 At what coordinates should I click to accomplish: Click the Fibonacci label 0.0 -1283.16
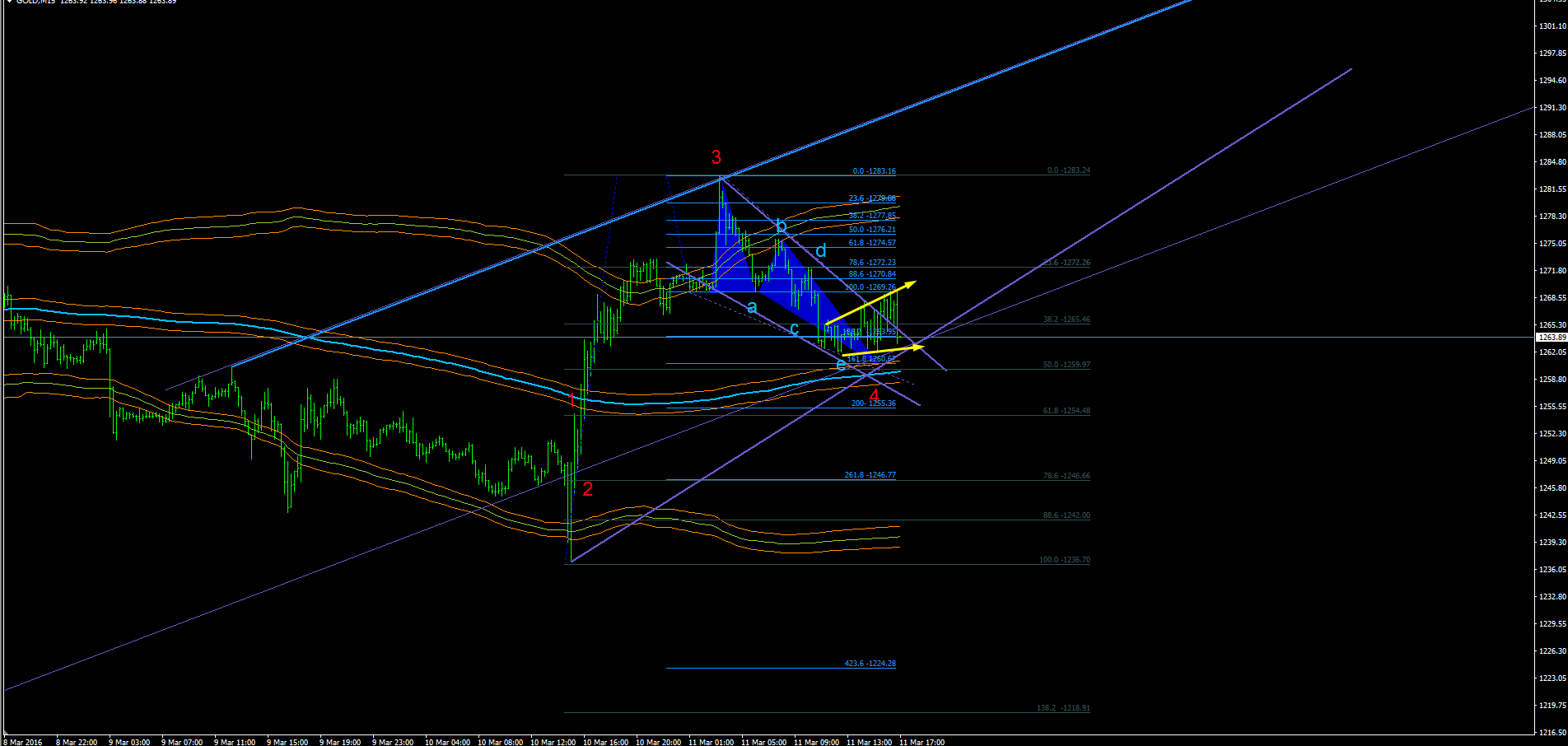(874, 171)
